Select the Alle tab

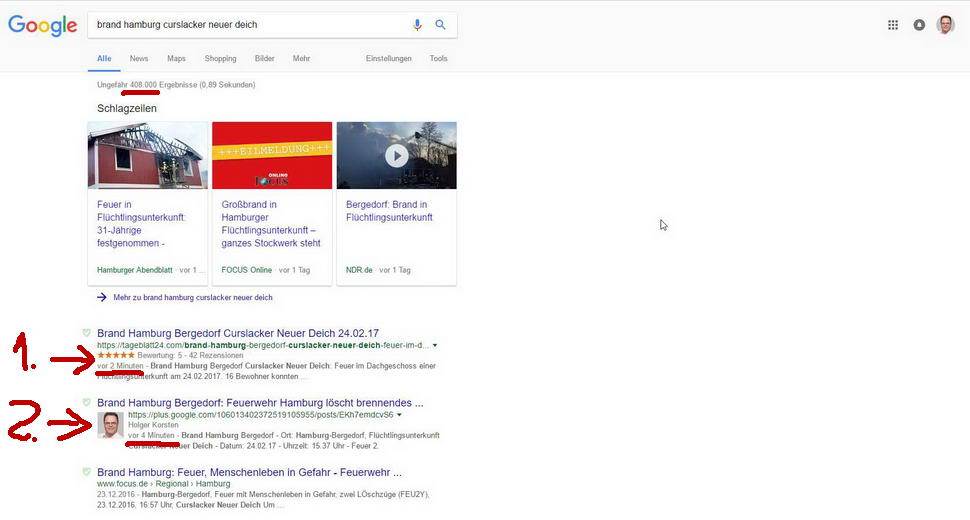[104, 58]
